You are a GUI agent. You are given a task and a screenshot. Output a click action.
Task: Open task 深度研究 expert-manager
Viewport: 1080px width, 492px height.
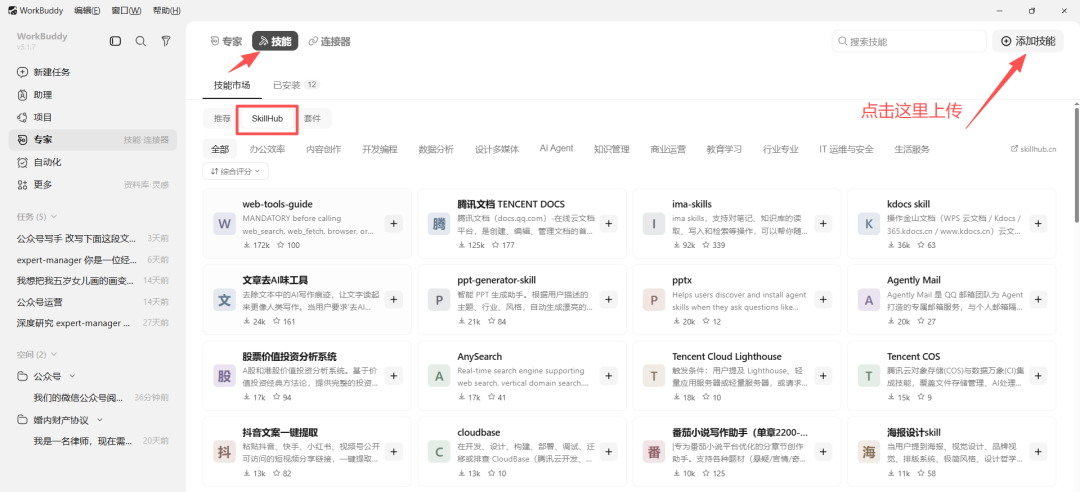point(93,323)
